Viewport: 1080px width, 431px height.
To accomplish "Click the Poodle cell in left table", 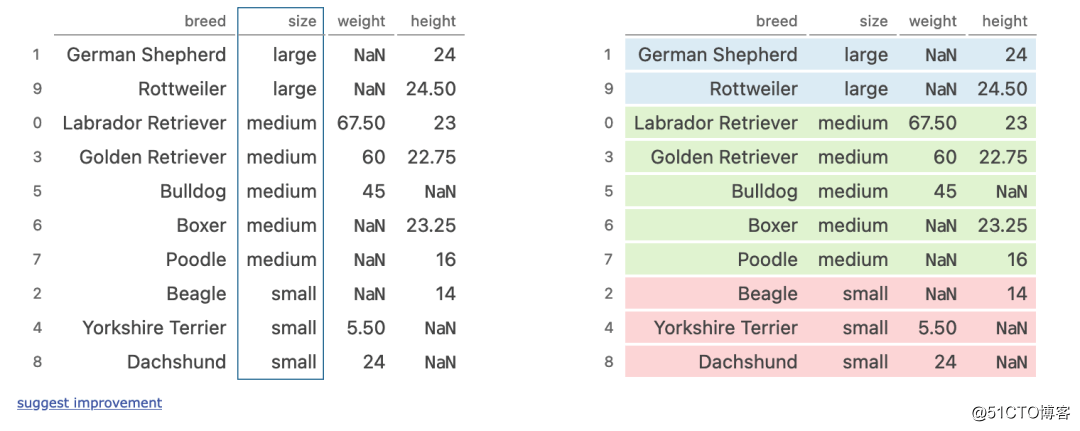I will point(196,260).
